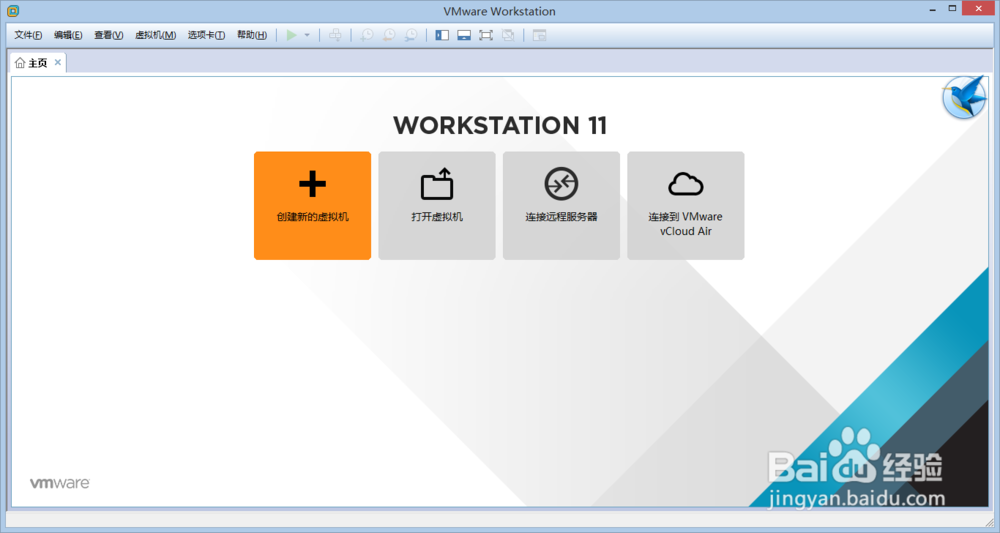The image size is (1000, 533).
Task: Click the vmware logo at bottom left
Action: point(60,483)
